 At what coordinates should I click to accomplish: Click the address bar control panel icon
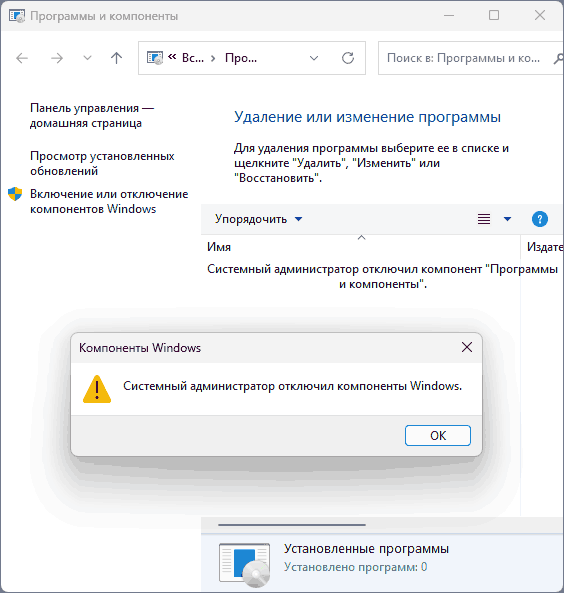coord(155,58)
